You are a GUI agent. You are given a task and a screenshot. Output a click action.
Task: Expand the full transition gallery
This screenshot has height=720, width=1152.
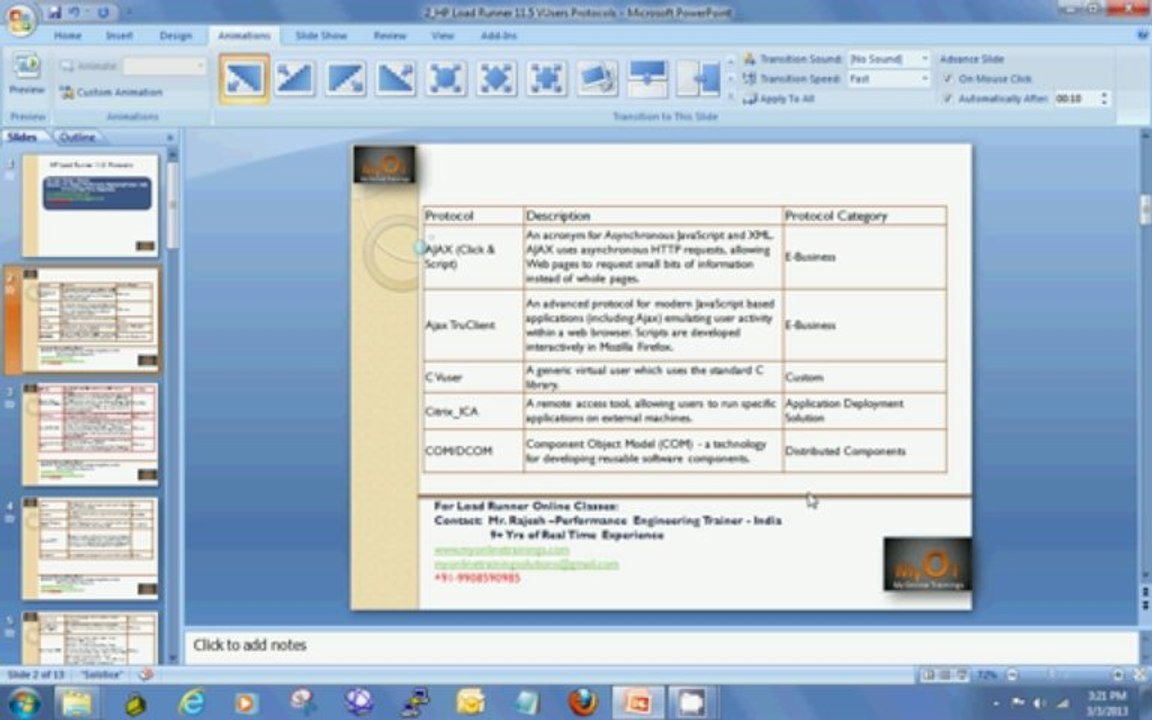[730, 97]
